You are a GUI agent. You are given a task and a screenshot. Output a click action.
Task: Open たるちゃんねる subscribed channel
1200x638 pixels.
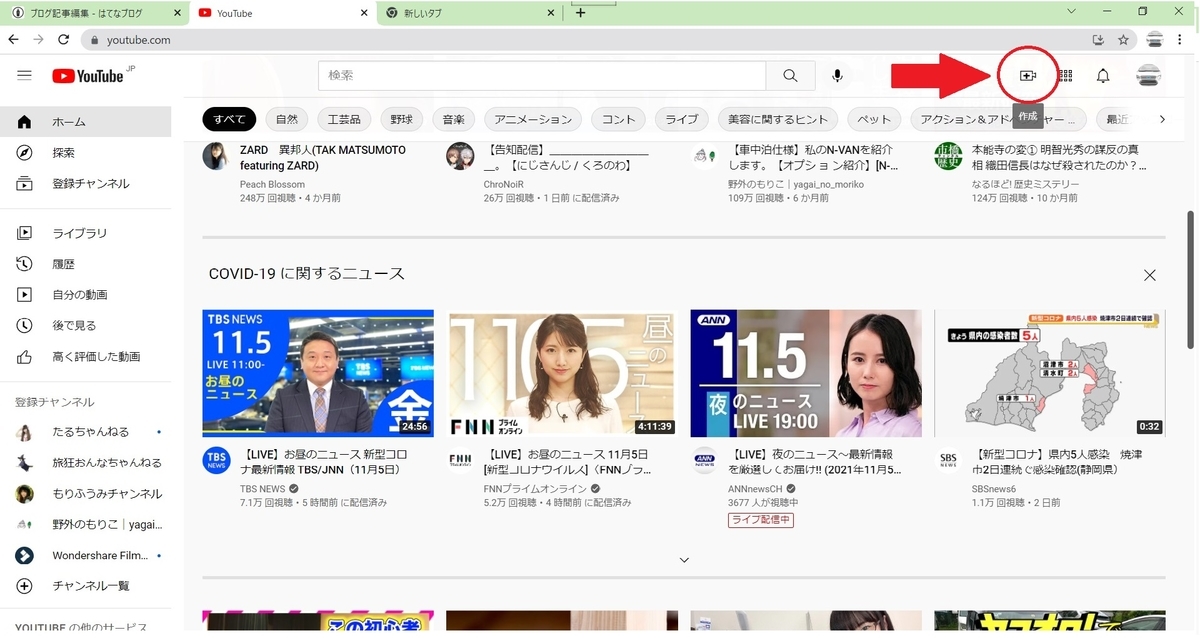click(x=85, y=432)
